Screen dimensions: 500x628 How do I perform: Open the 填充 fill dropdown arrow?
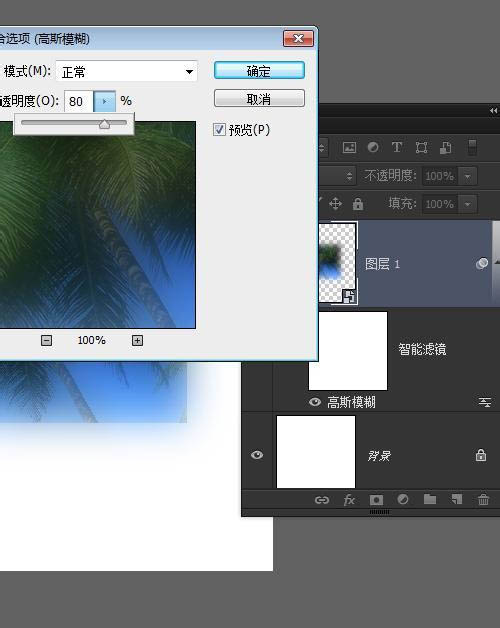point(468,204)
